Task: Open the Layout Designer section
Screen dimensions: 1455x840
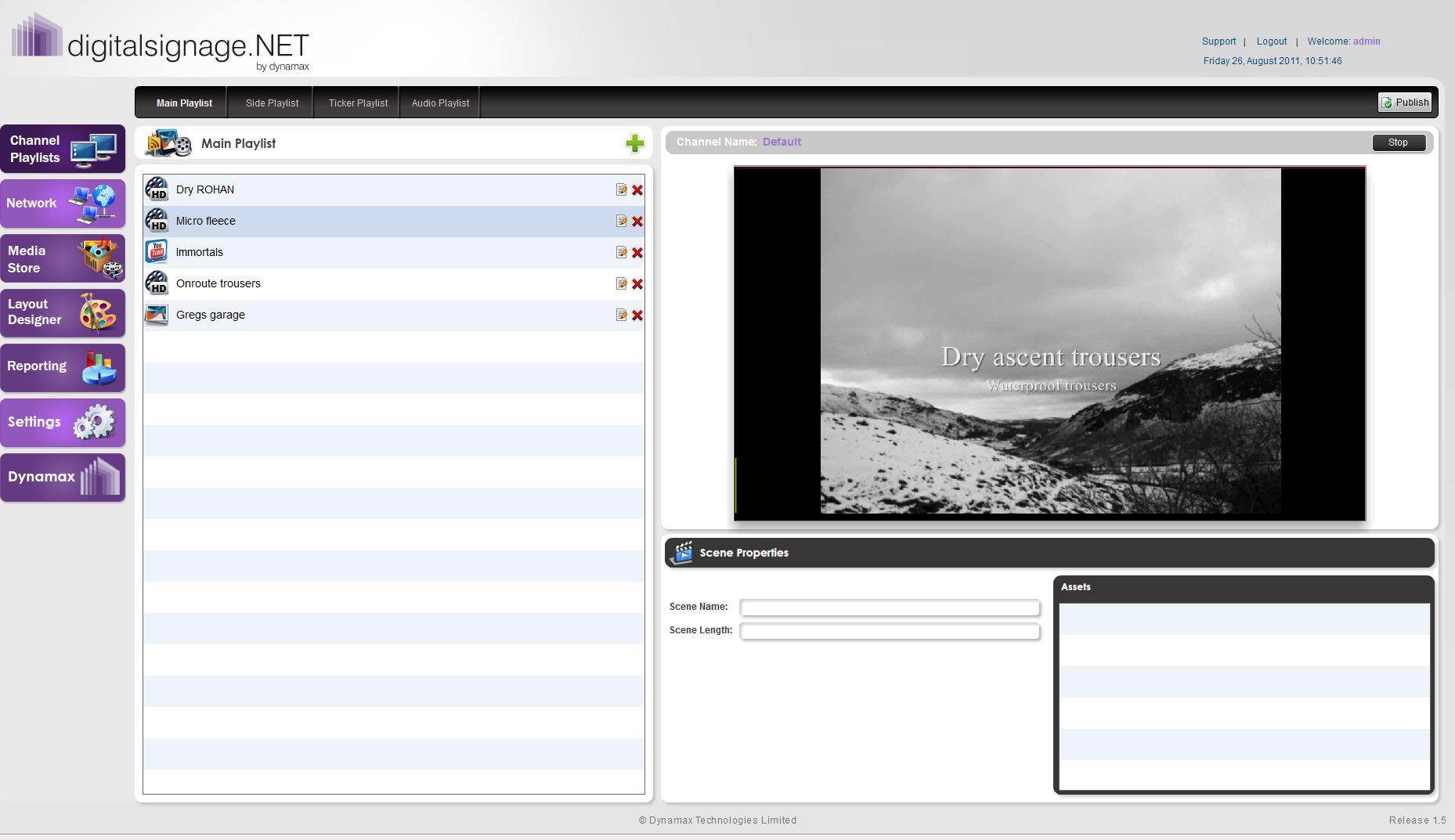Action: tap(63, 313)
